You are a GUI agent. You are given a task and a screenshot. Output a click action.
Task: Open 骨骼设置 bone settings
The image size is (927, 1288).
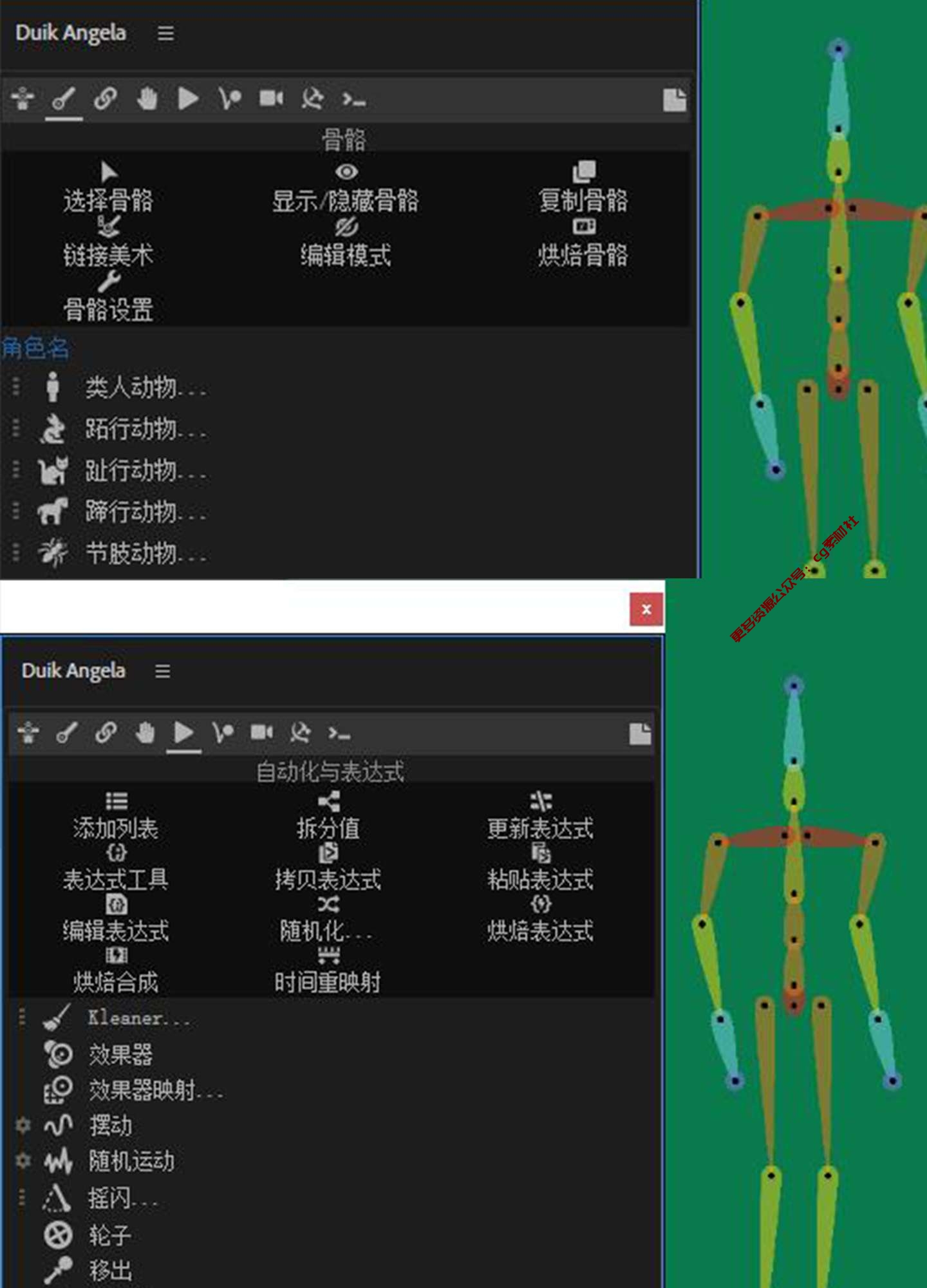[108, 298]
